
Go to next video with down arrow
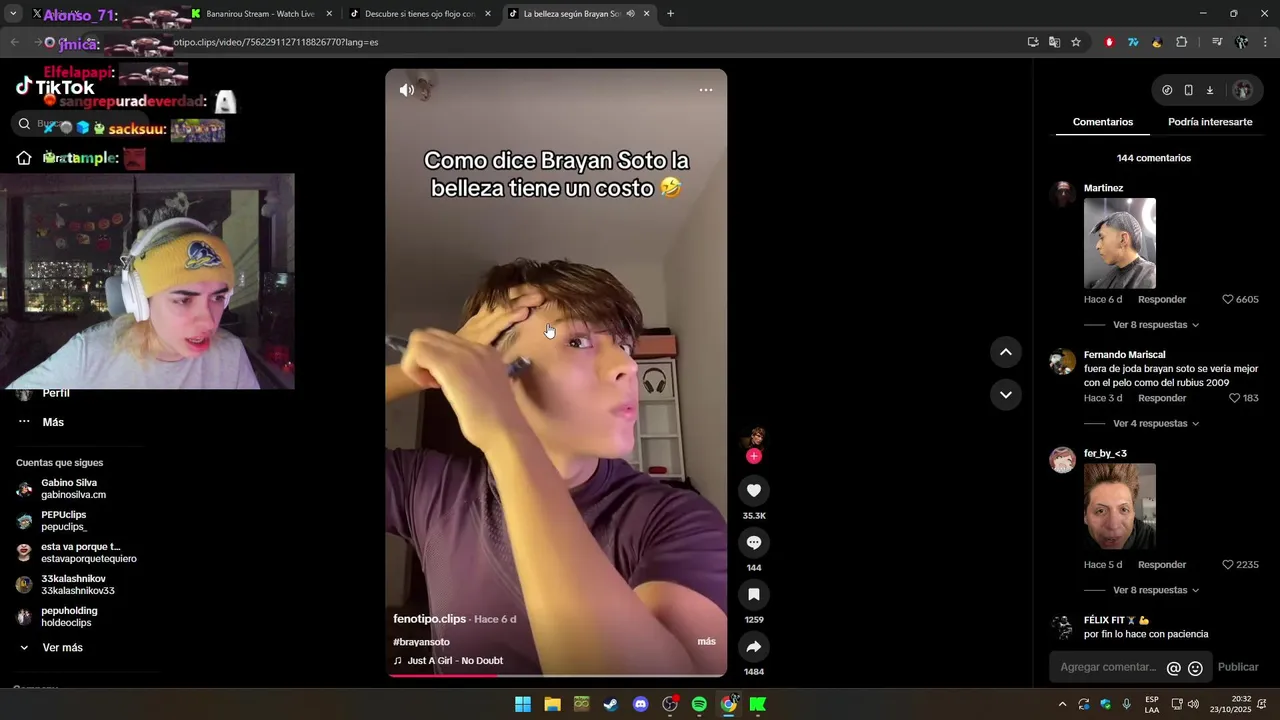coord(1006,395)
